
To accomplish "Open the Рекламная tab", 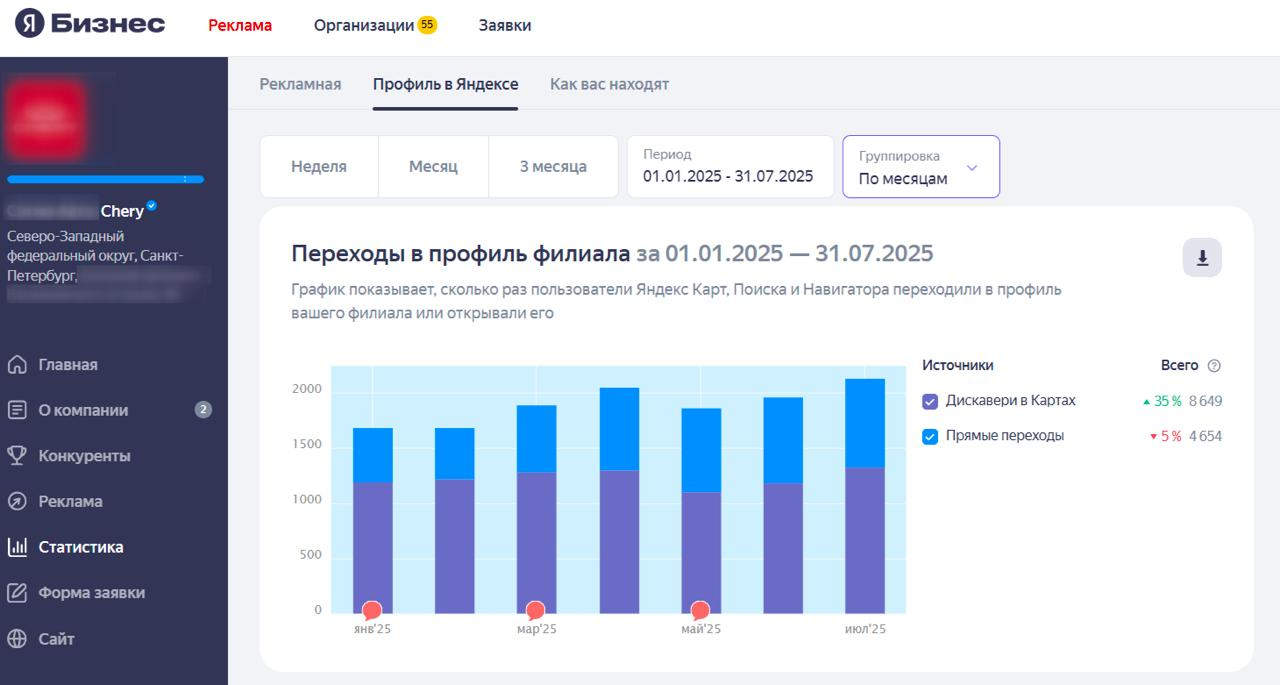I will (x=300, y=84).
